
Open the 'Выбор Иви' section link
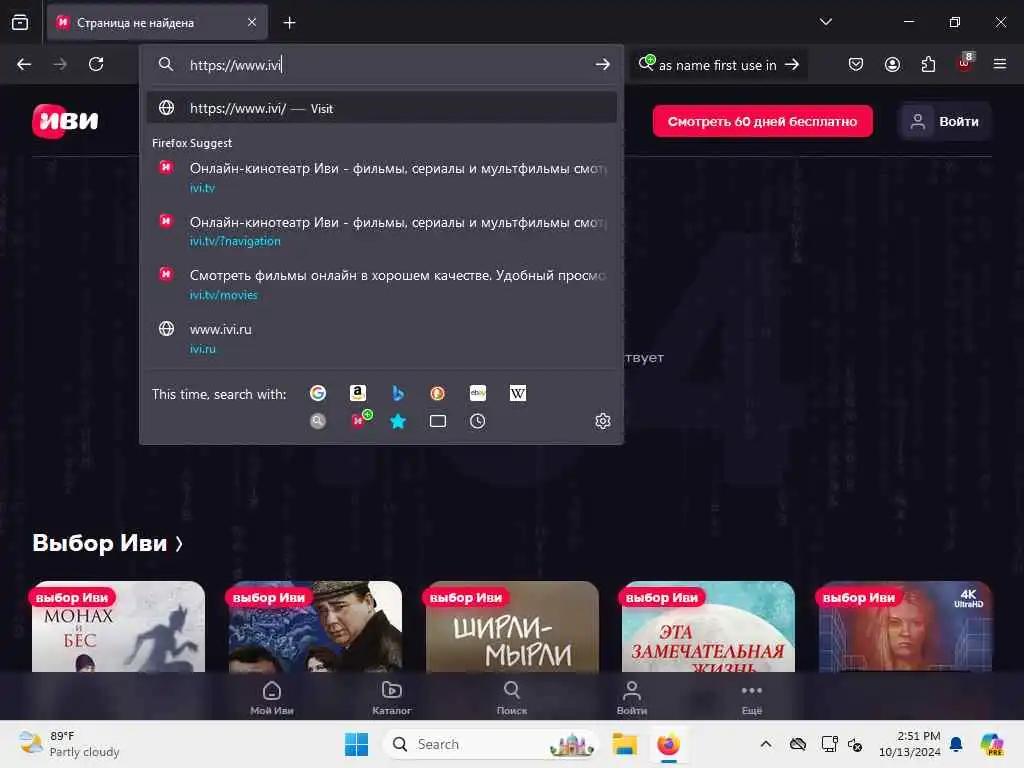click(108, 543)
